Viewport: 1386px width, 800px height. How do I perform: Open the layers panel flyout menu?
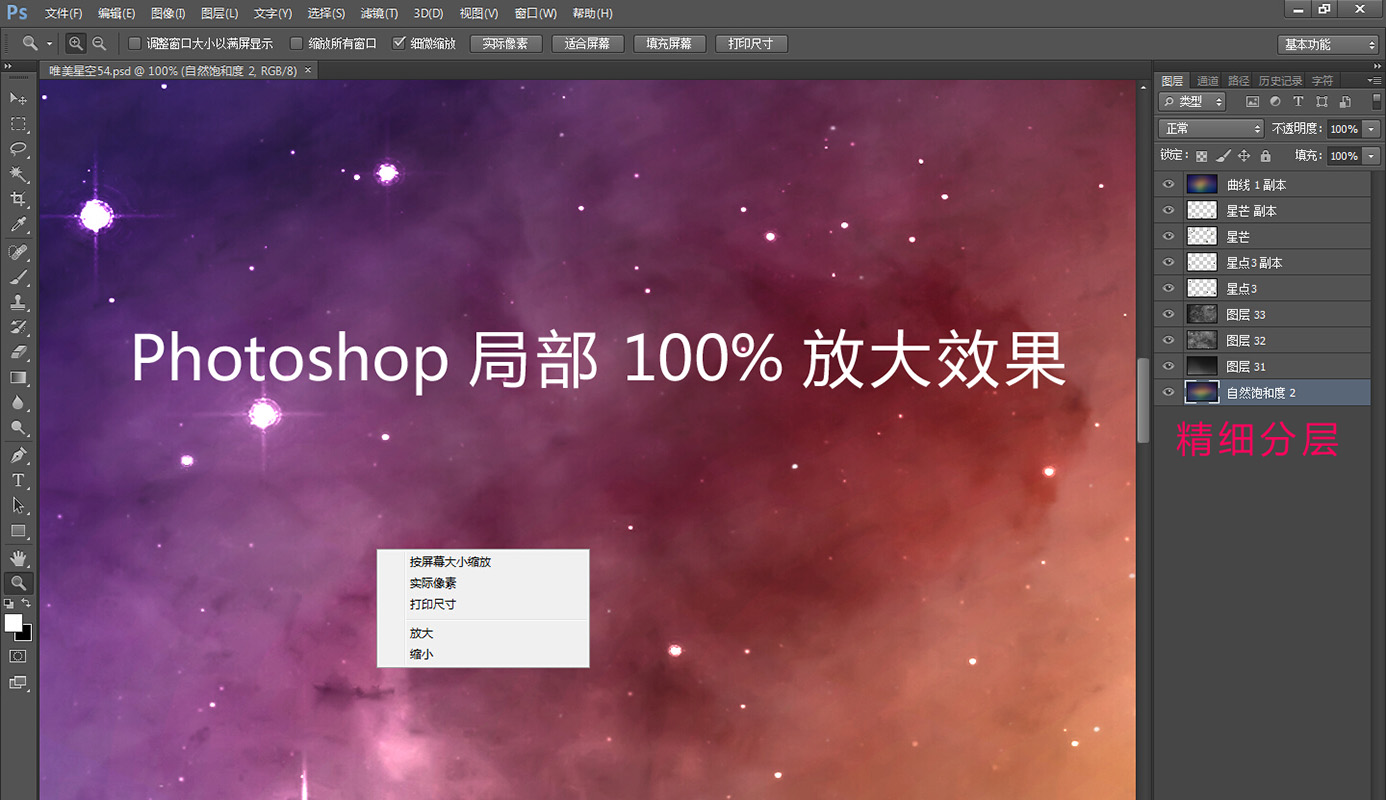1373,80
